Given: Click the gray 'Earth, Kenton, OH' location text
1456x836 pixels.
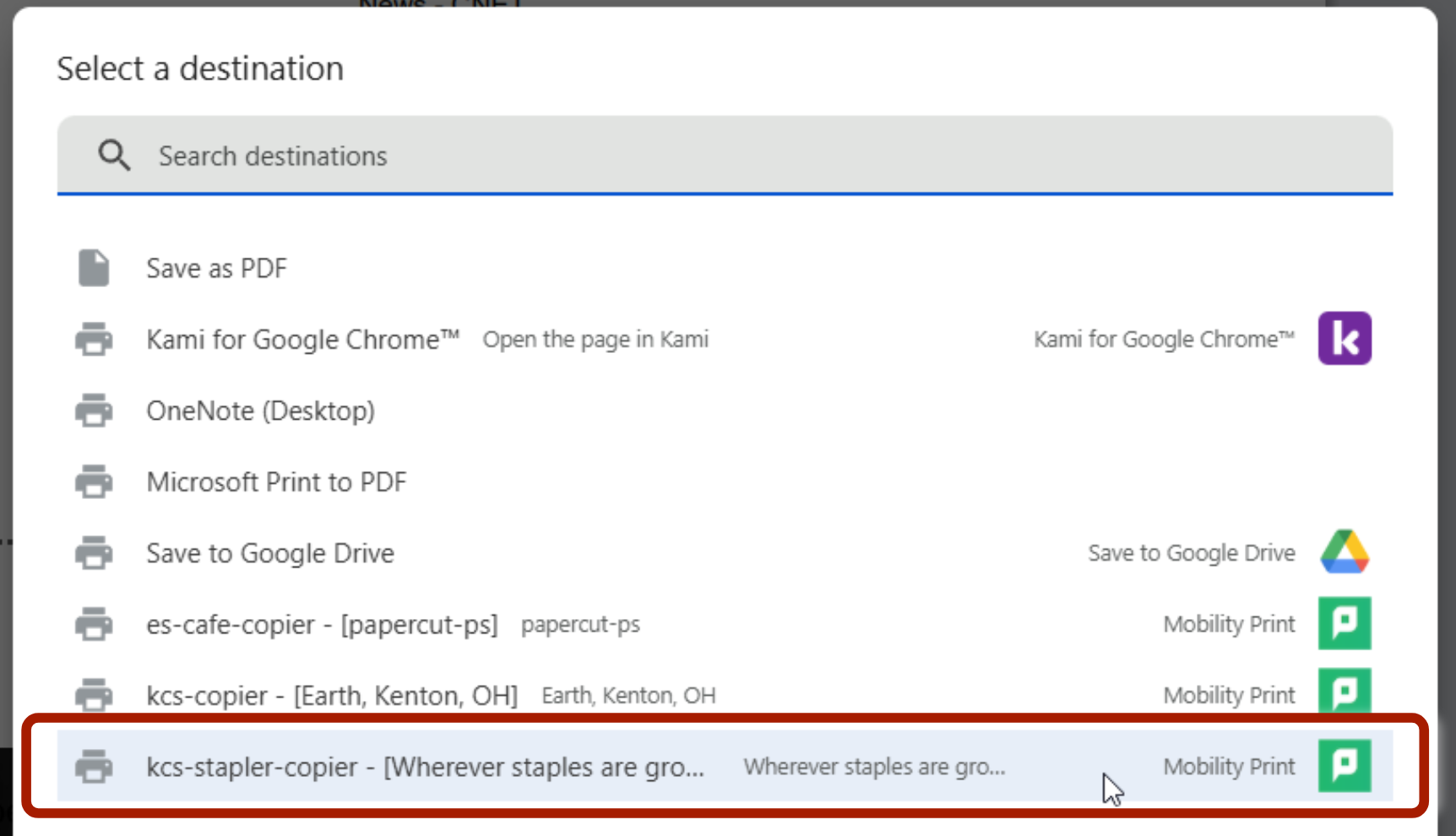Looking at the screenshot, I should [x=628, y=696].
